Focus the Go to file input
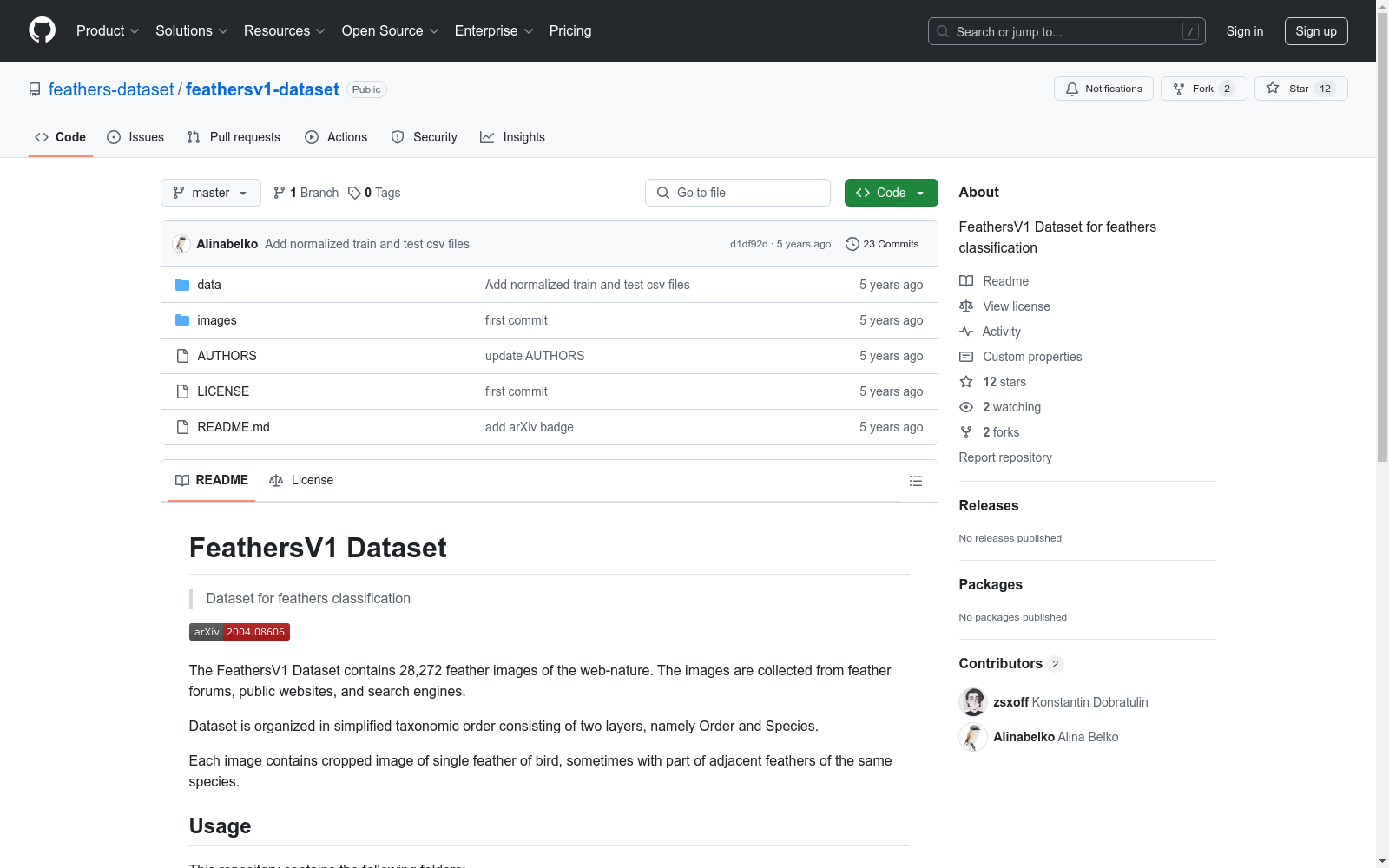 point(738,193)
